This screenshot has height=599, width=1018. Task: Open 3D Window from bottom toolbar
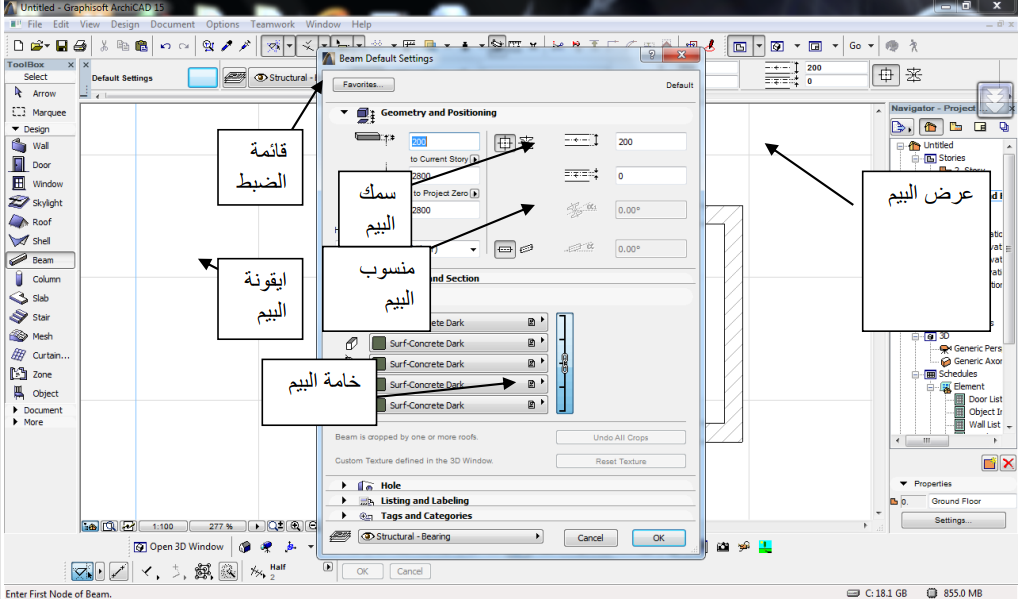click(x=179, y=547)
